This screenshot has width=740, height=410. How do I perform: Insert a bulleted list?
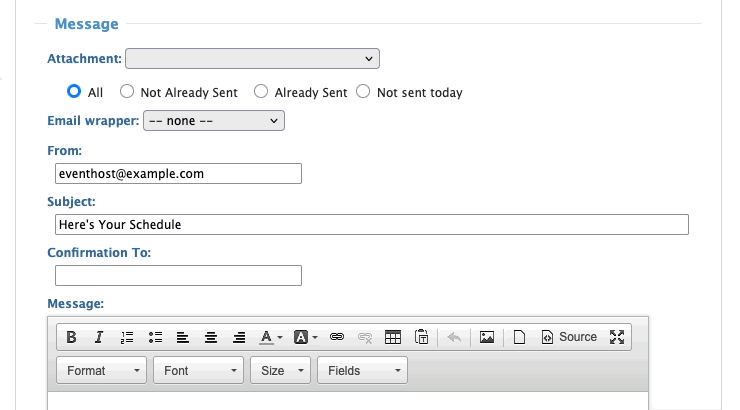[x=155, y=337]
